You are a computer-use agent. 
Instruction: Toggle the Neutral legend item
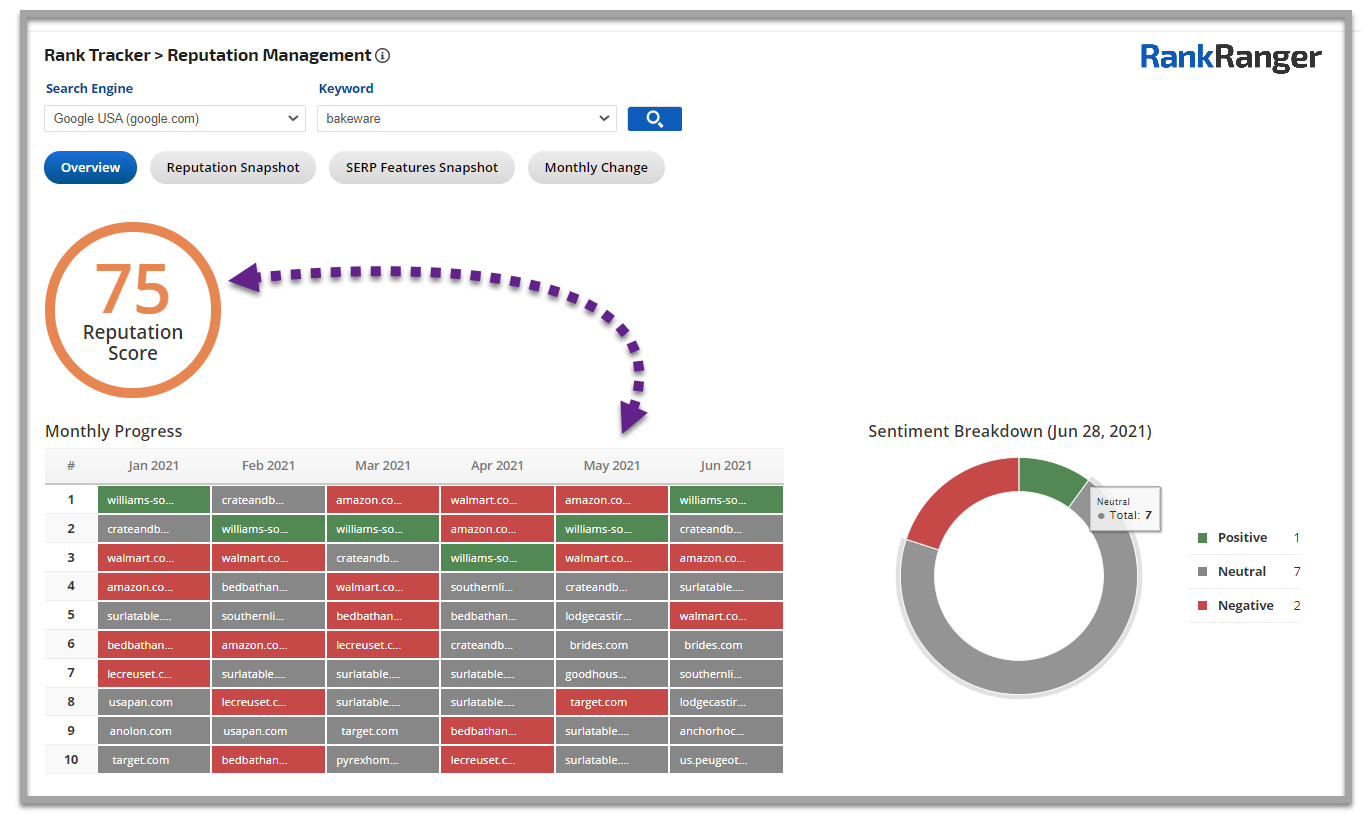1241,572
